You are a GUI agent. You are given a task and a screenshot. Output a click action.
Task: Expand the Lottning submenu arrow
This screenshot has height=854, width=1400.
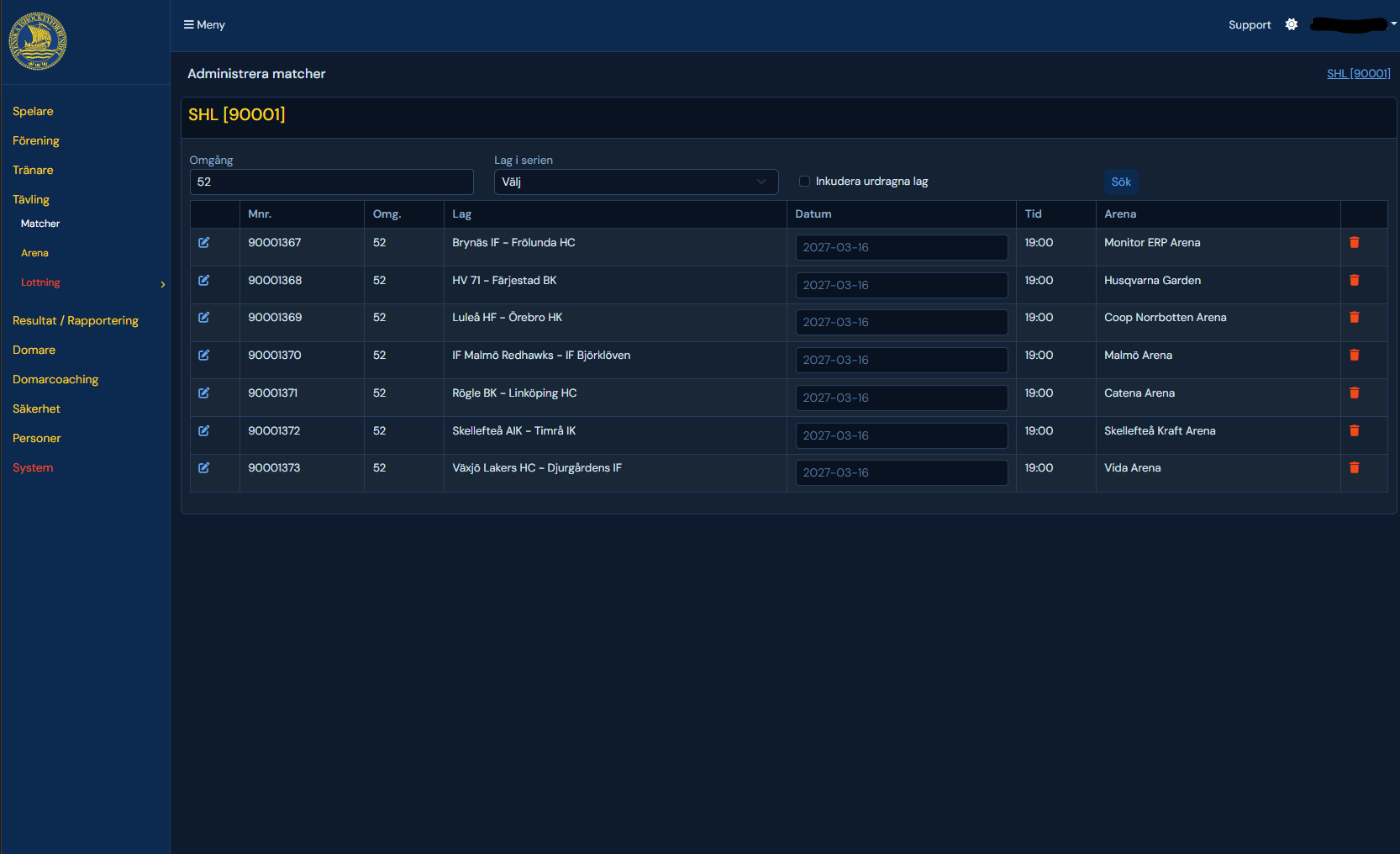163,284
